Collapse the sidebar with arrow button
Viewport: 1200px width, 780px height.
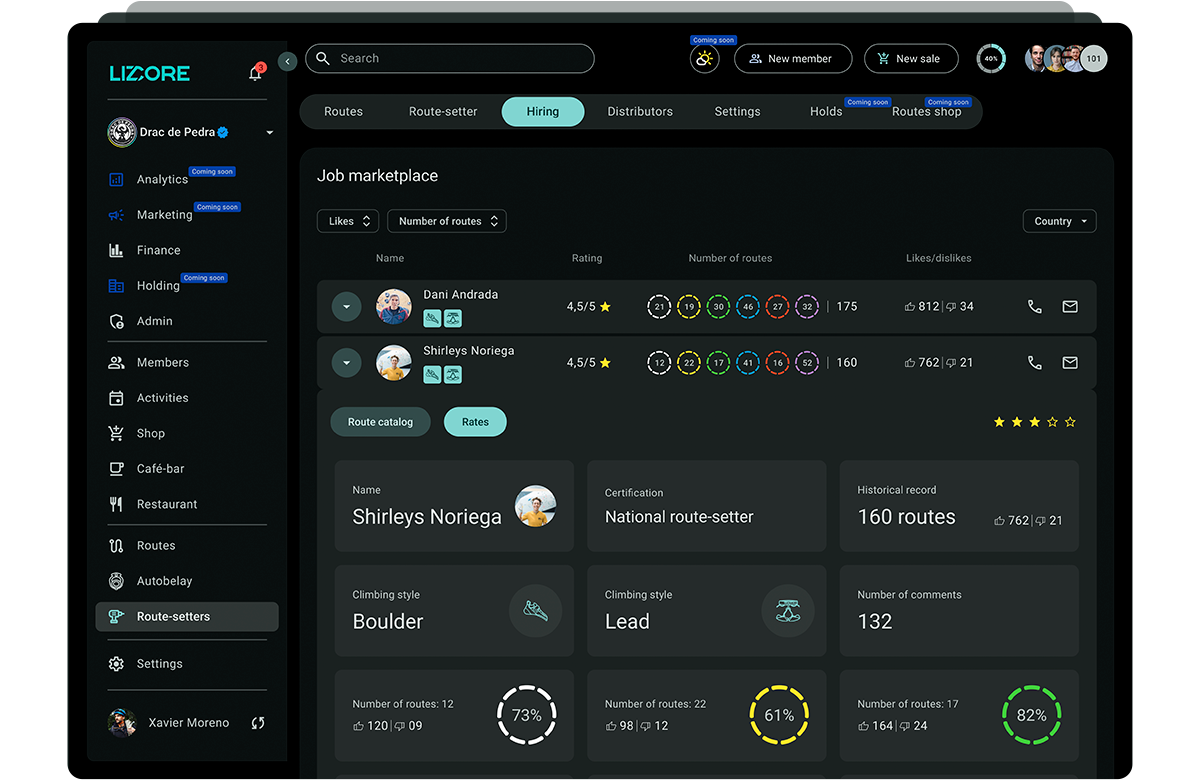[287, 61]
